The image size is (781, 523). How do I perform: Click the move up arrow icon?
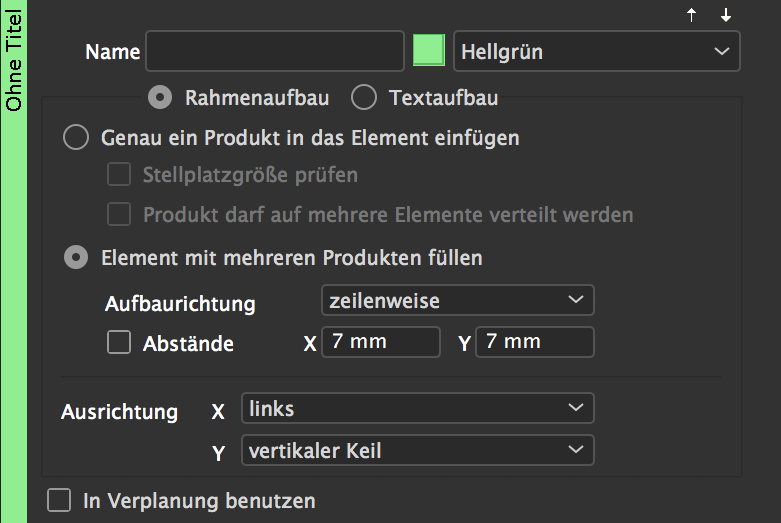click(691, 15)
